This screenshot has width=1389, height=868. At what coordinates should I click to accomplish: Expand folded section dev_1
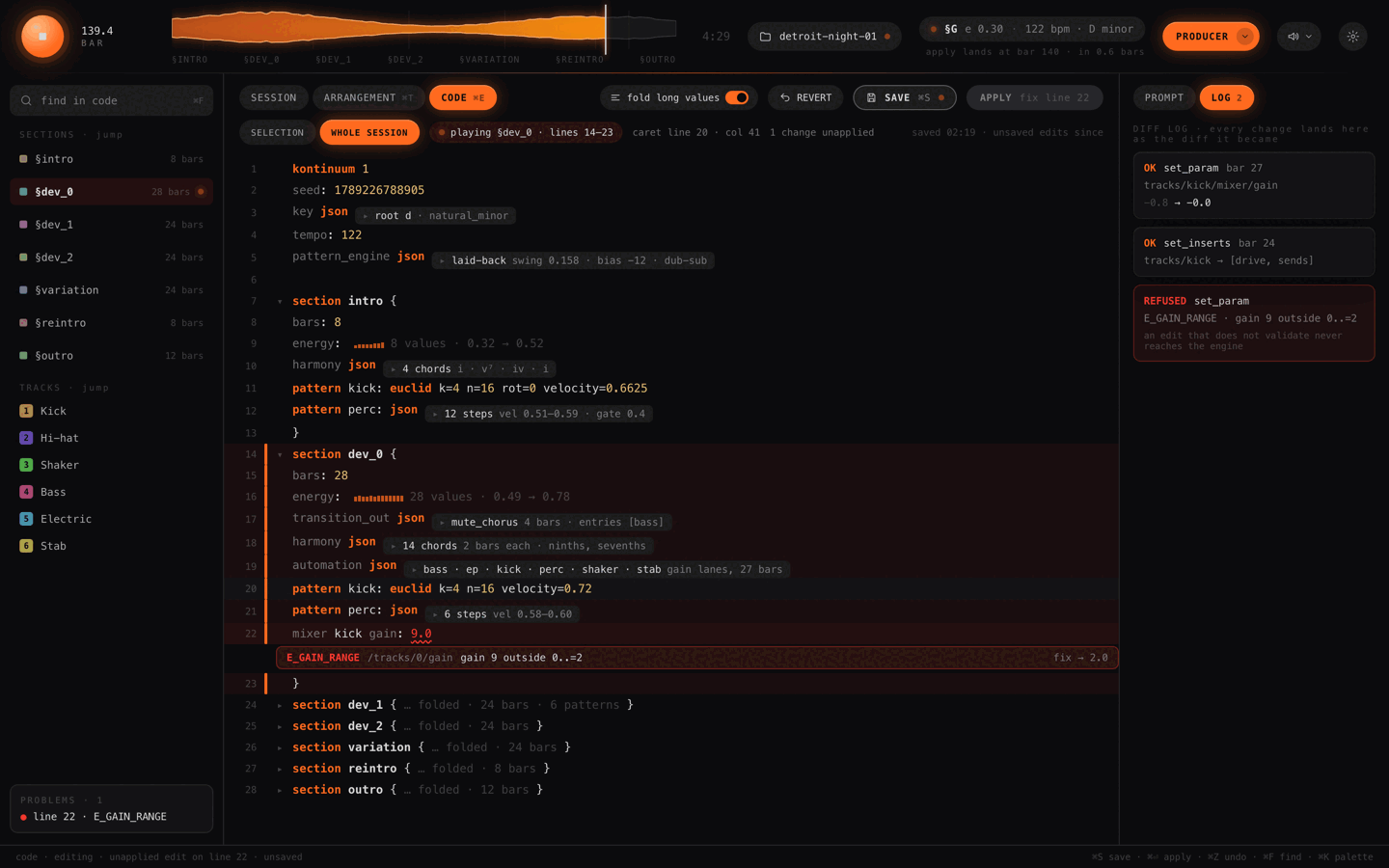point(281,705)
